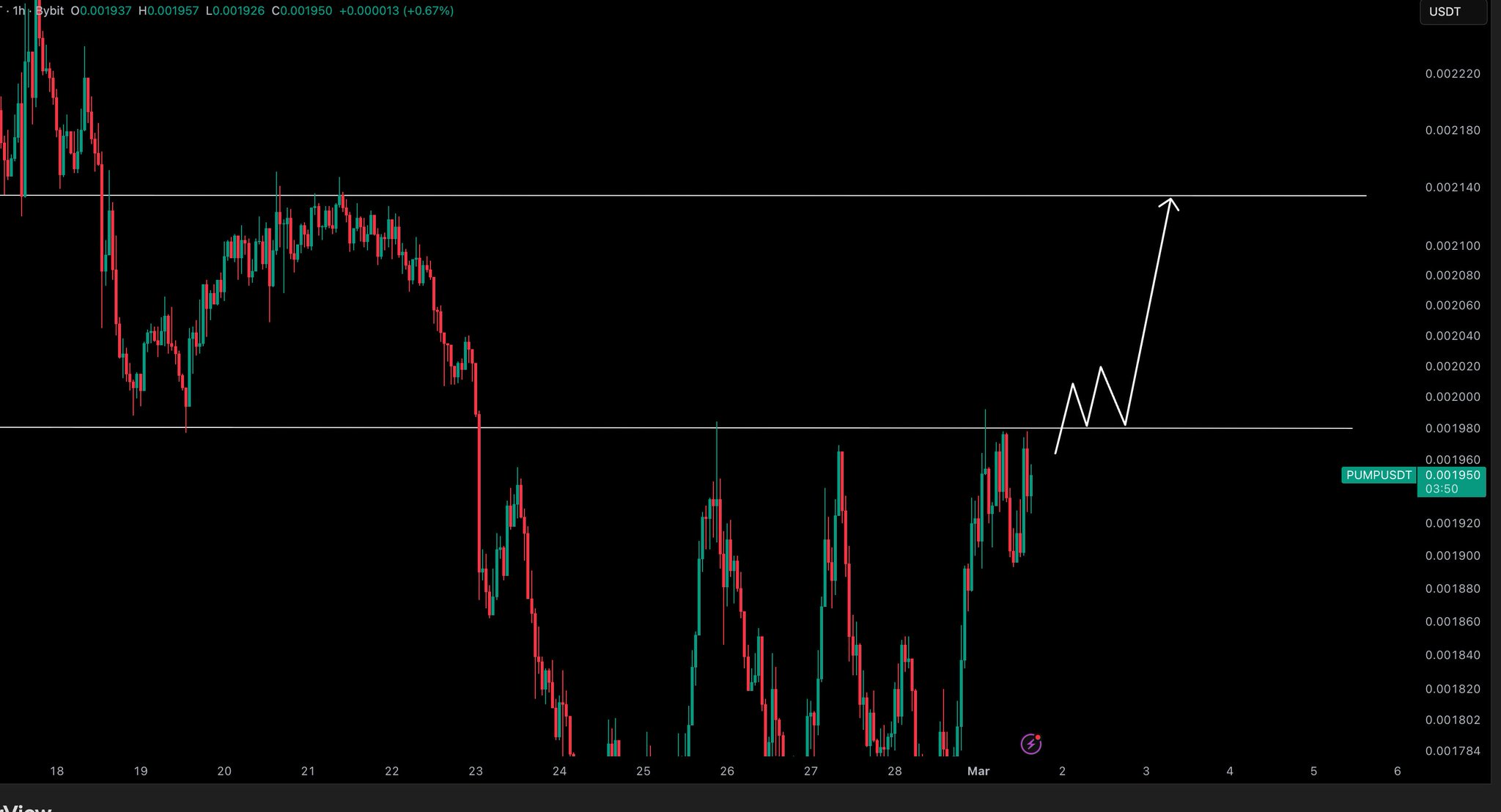Click the white arrowhead at projection top
Screen dimensions: 1501x812
(1170, 202)
